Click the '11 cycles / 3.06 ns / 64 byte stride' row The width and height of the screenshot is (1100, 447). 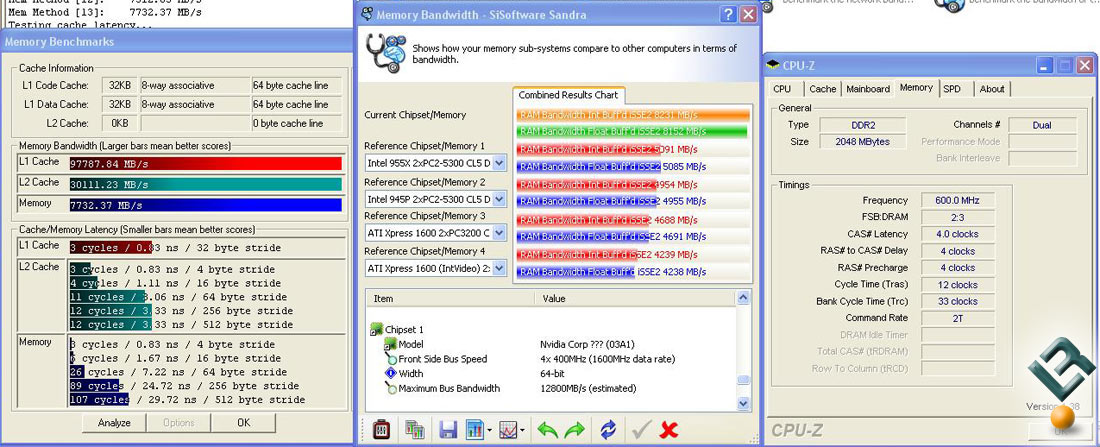click(x=178, y=297)
